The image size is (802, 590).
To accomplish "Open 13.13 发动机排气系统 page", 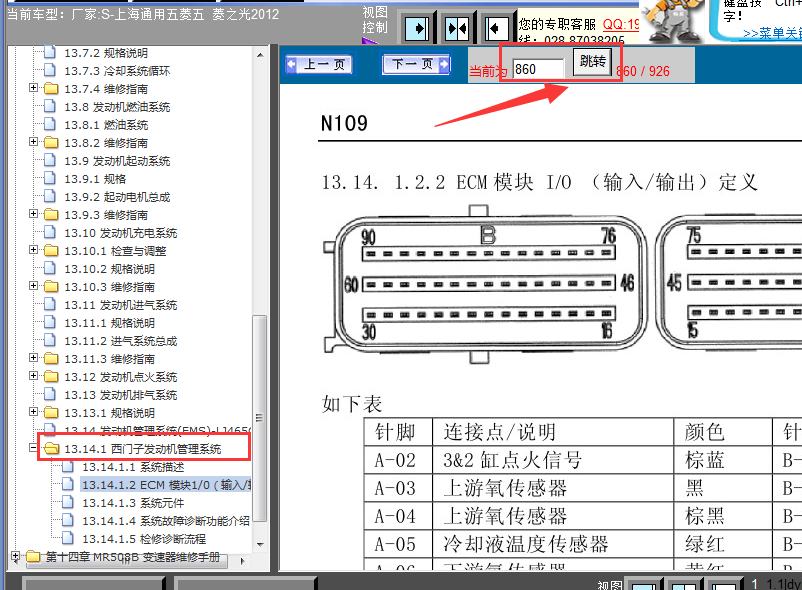I will 121,395.
